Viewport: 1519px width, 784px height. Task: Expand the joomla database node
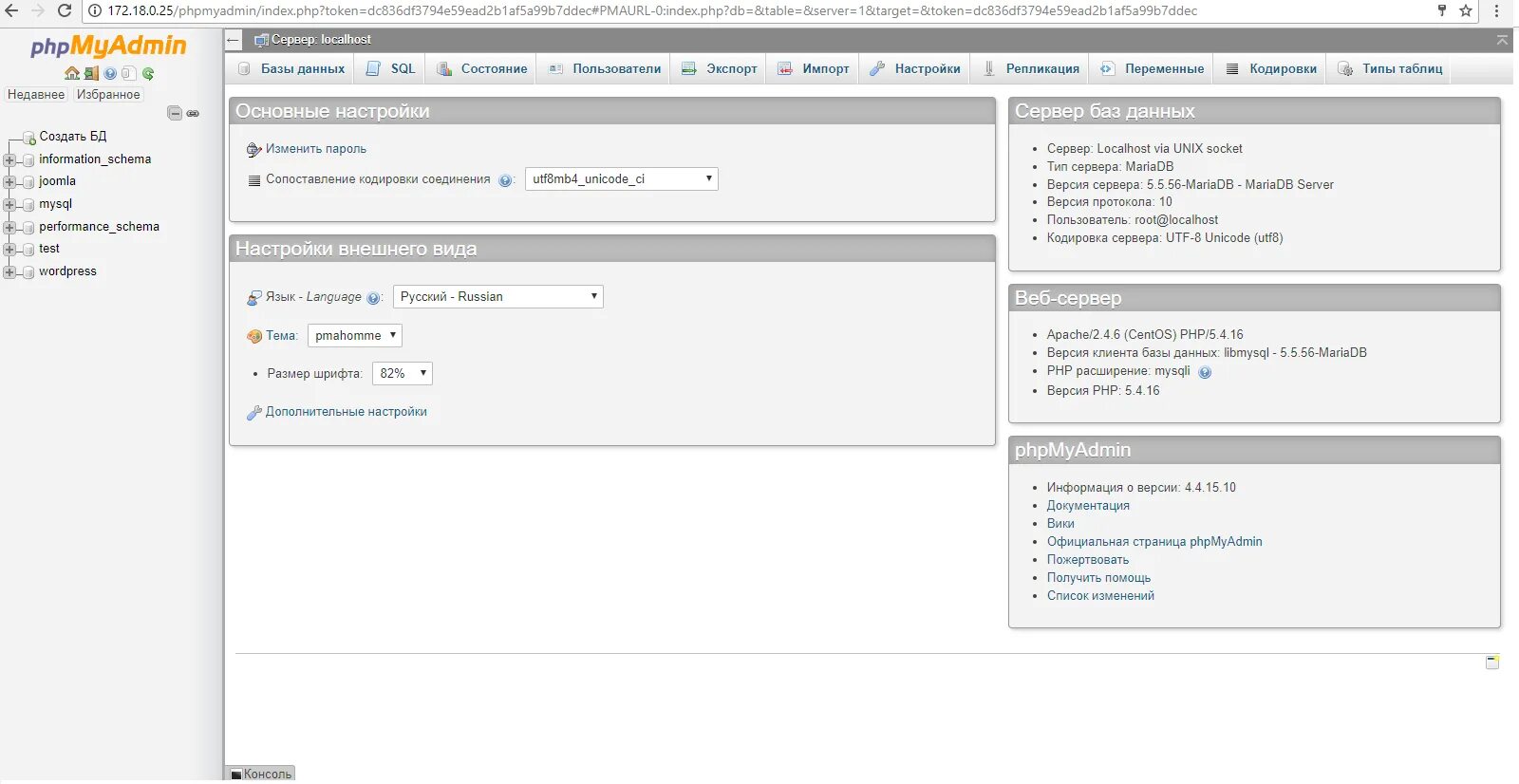click(x=9, y=181)
